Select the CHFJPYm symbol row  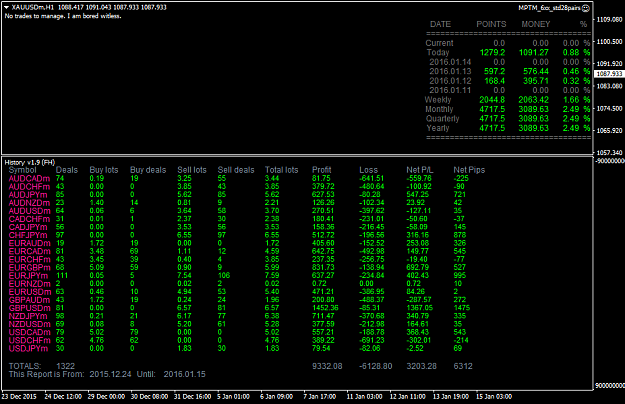(239, 235)
